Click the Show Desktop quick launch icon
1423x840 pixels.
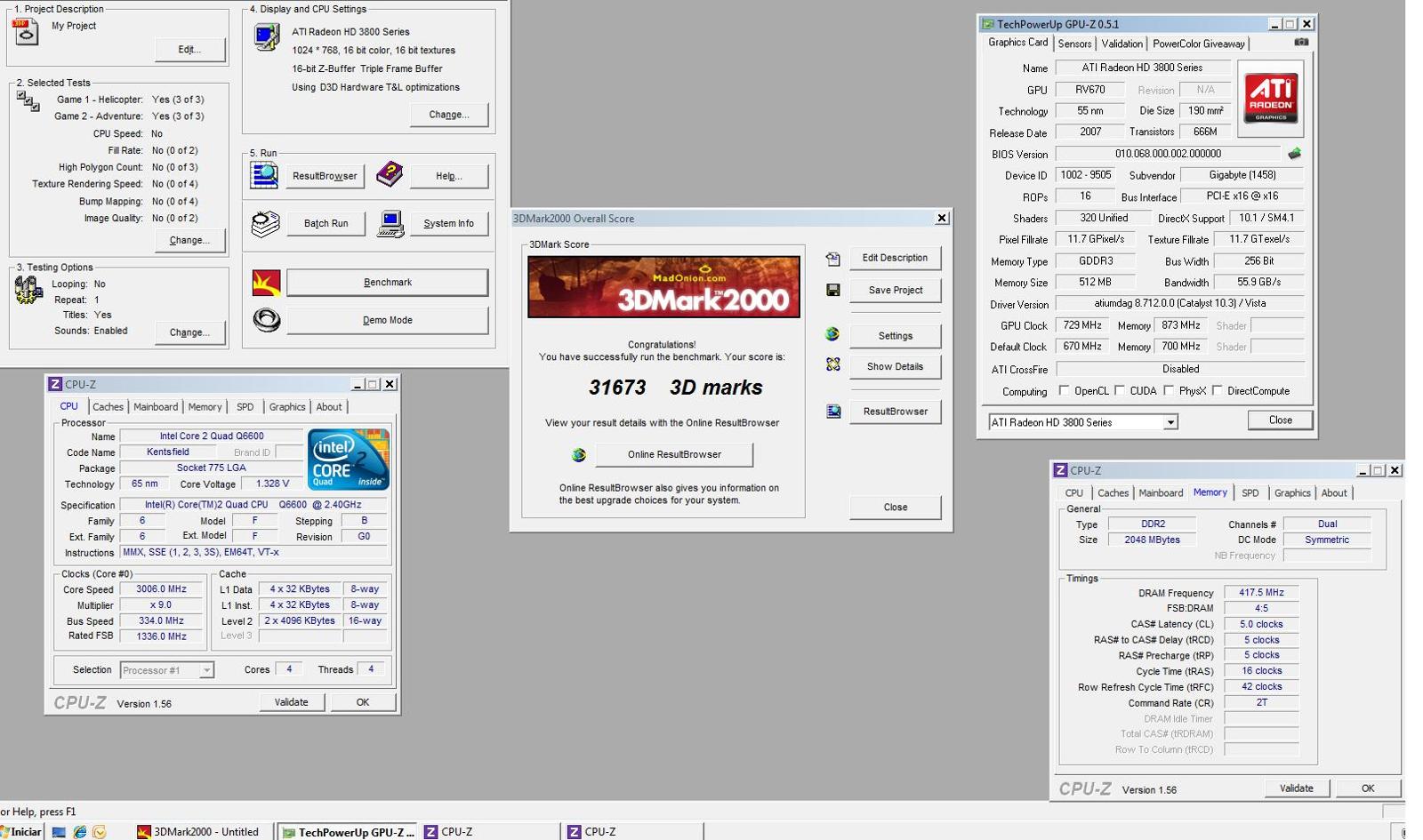pos(59,832)
